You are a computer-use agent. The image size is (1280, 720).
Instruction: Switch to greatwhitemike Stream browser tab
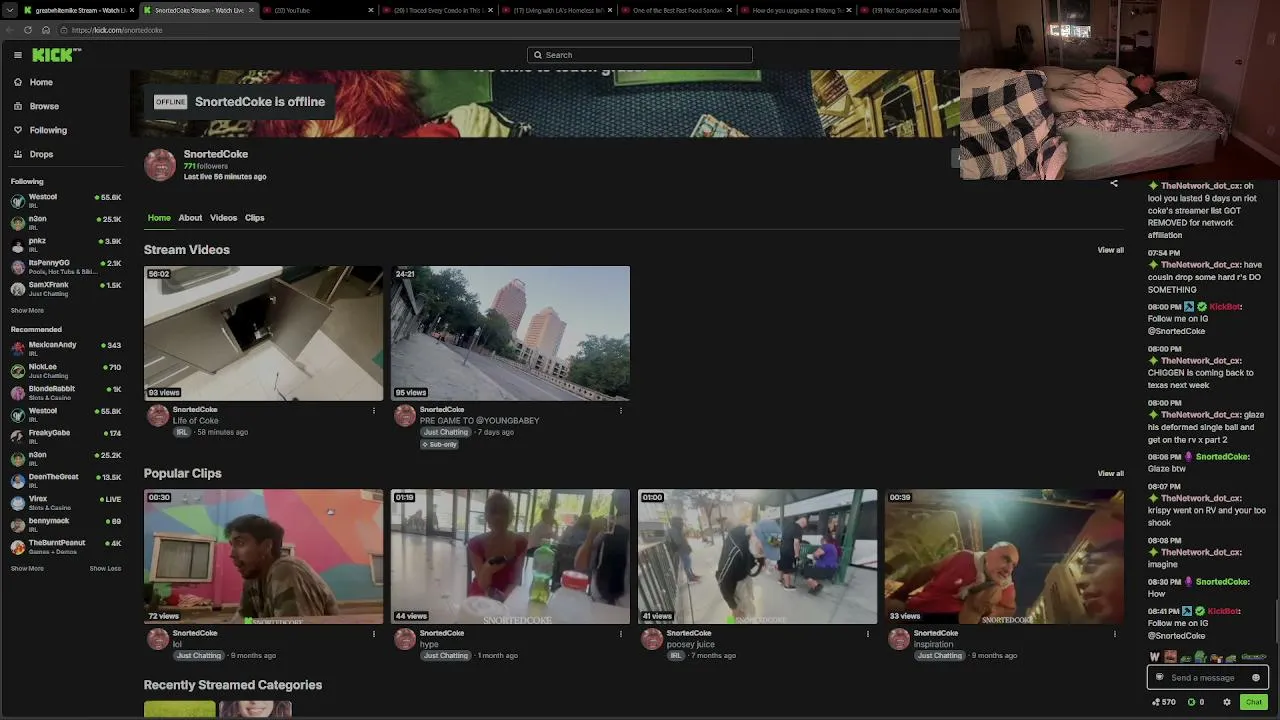tap(76, 10)
